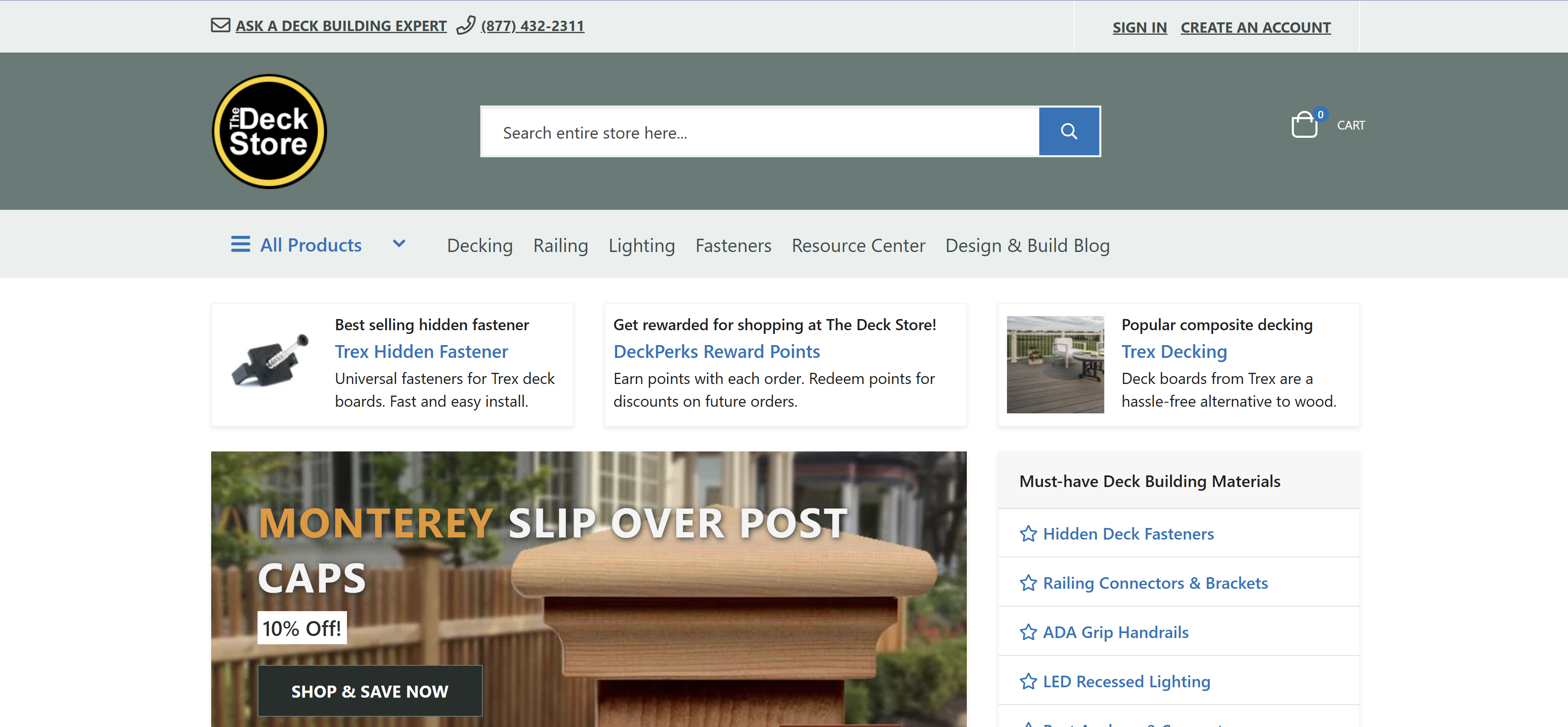Open the Lighting menu item

pyautogui.click(x=641, y=246)
